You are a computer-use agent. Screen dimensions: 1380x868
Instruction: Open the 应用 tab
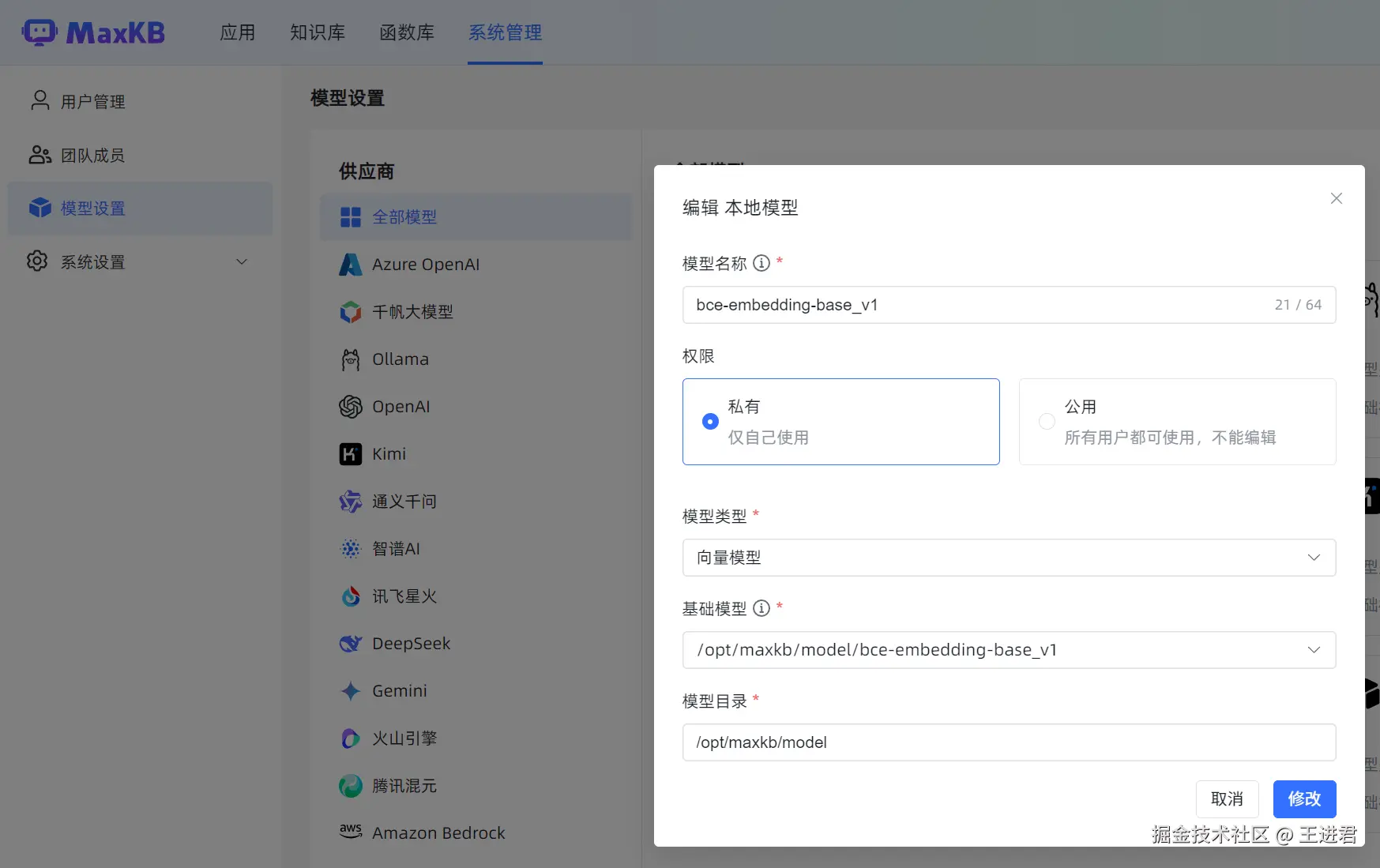[x=238, y=32]
